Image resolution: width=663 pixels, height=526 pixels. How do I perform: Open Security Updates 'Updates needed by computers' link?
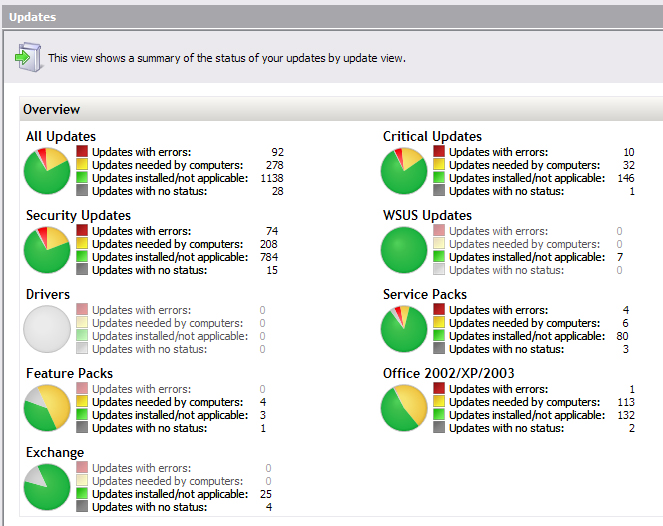click(x=167, y=244)
